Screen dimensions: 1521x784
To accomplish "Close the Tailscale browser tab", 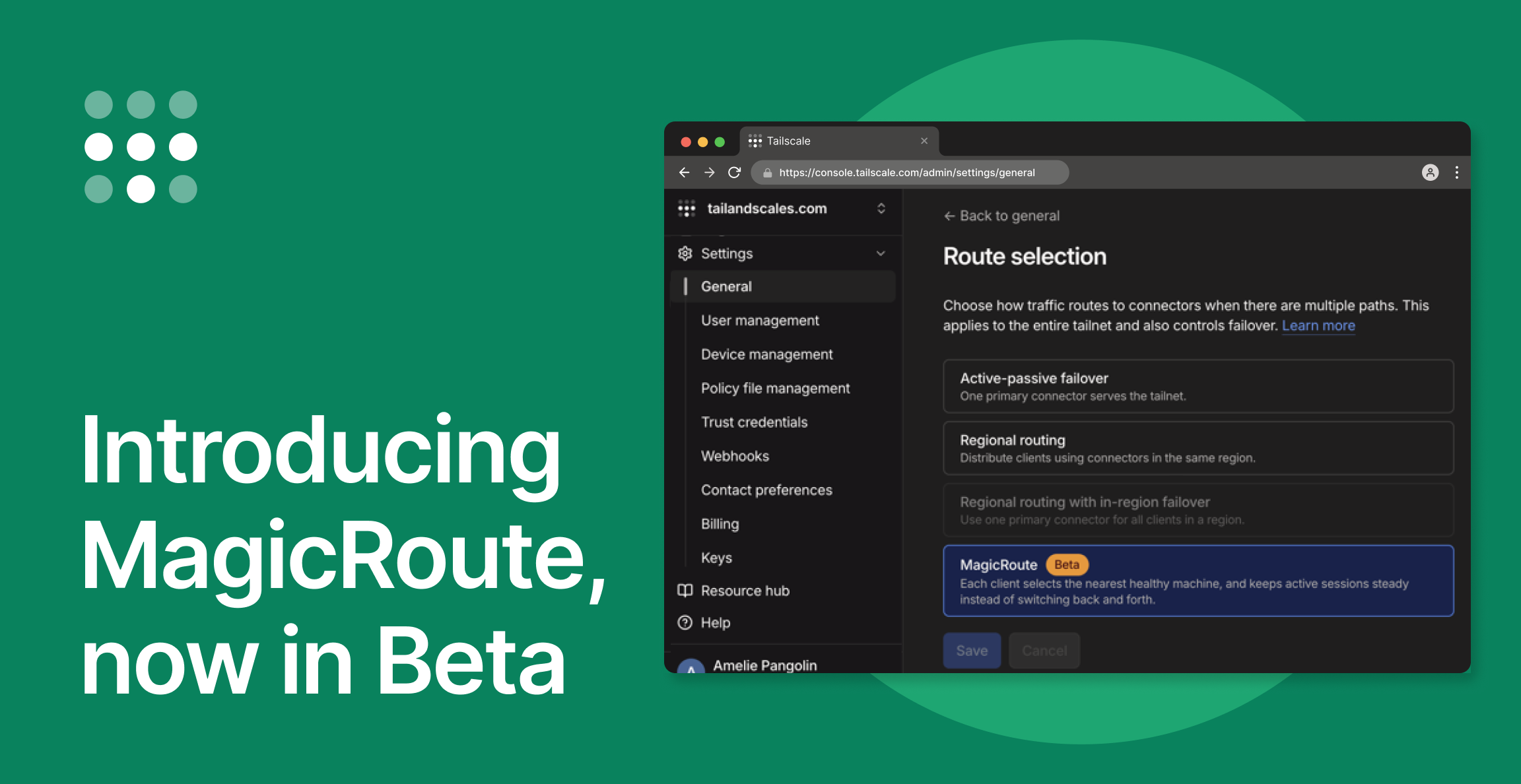I will [x=924, y=141].
